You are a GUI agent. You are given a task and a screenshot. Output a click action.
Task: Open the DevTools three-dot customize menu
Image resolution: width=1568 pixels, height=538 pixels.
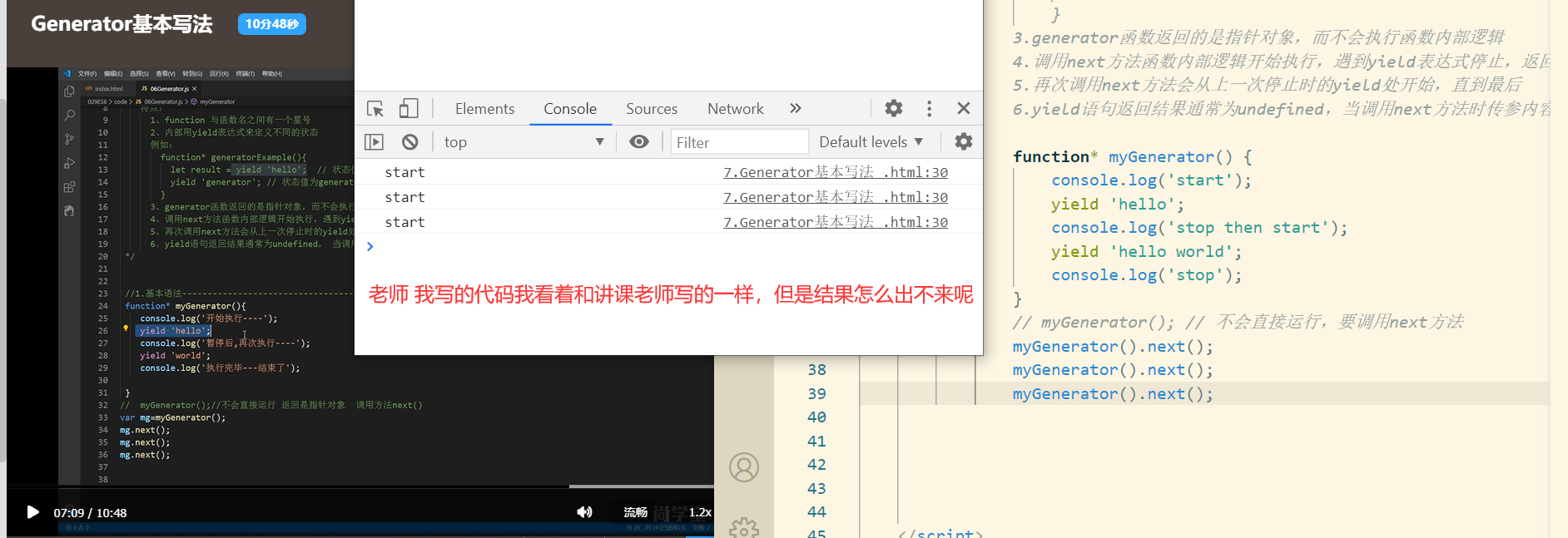point(929,108)
